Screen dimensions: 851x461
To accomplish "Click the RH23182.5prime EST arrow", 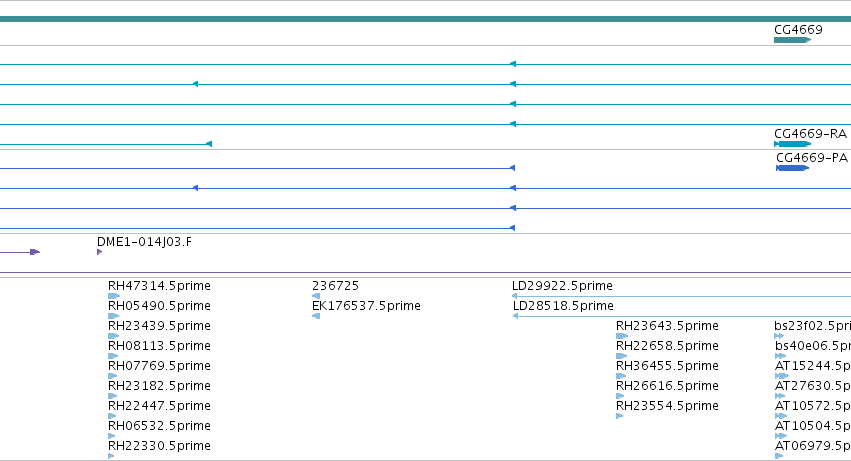I will (112, 396).
